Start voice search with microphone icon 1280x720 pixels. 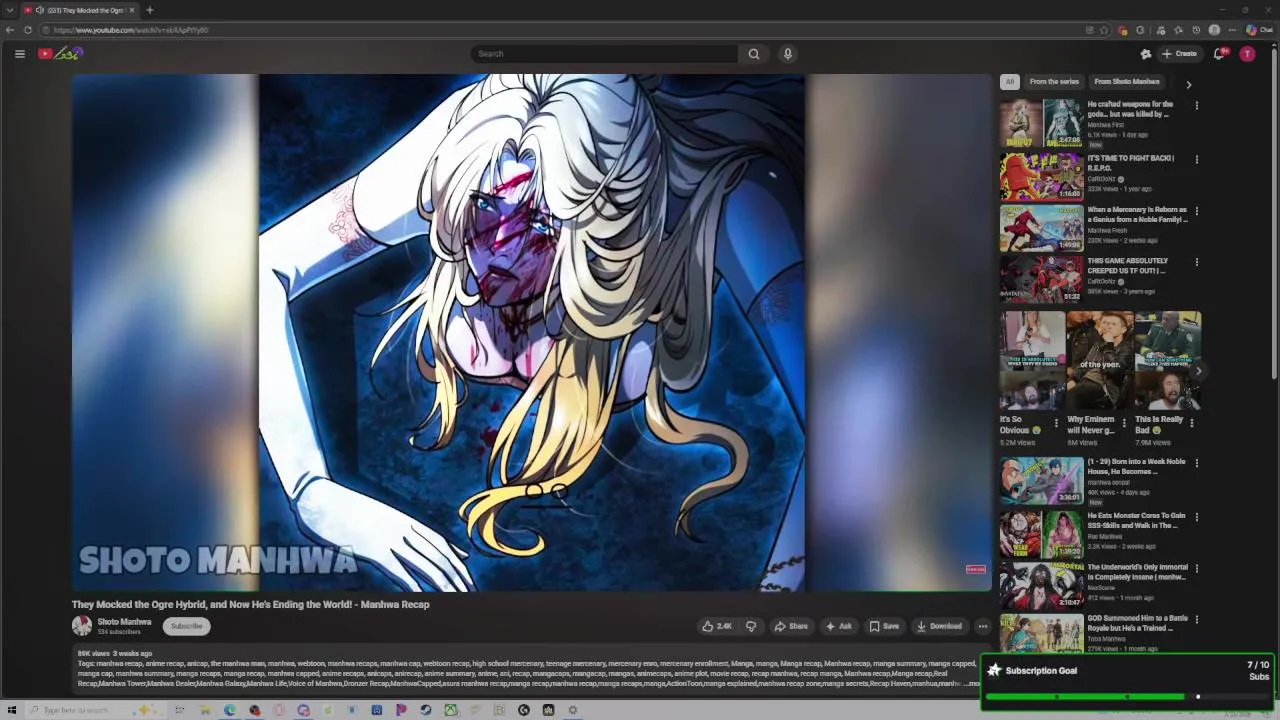(788, 54)
